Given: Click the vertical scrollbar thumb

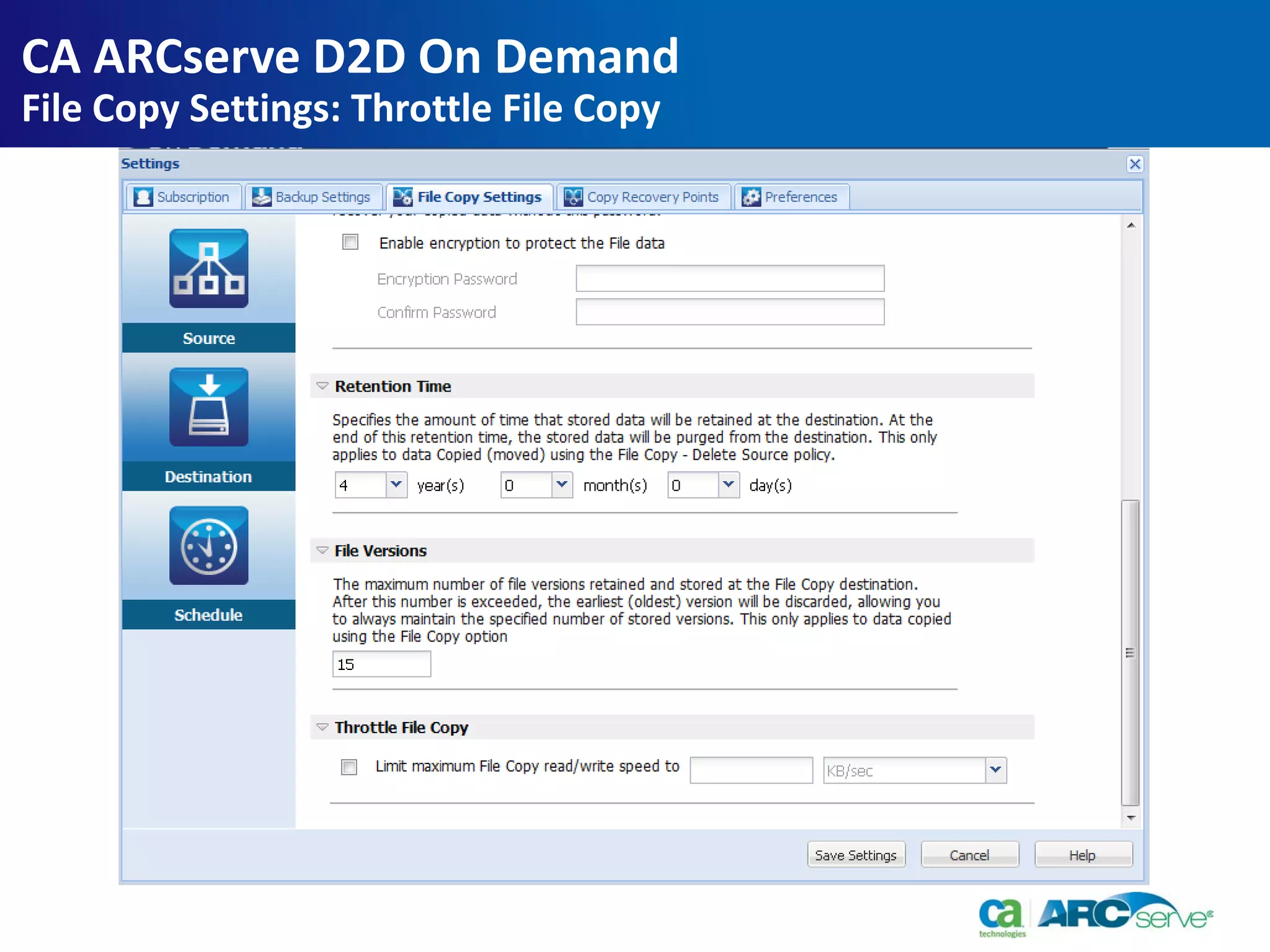Looking at the screenshot, I should pyautogui.click(x=1131, y=653).
